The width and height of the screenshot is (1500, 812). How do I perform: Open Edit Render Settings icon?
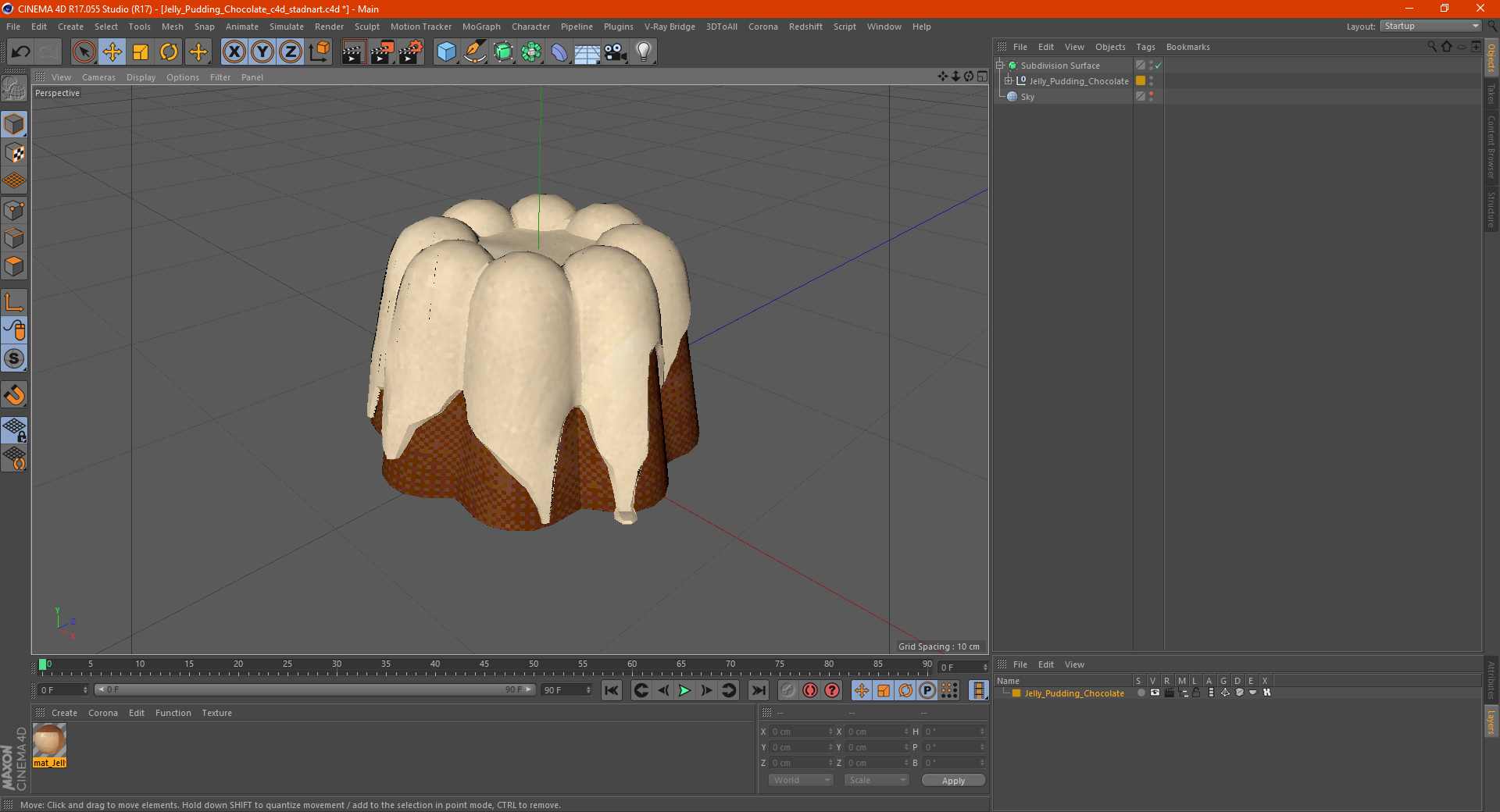click(x=411, y=52)
